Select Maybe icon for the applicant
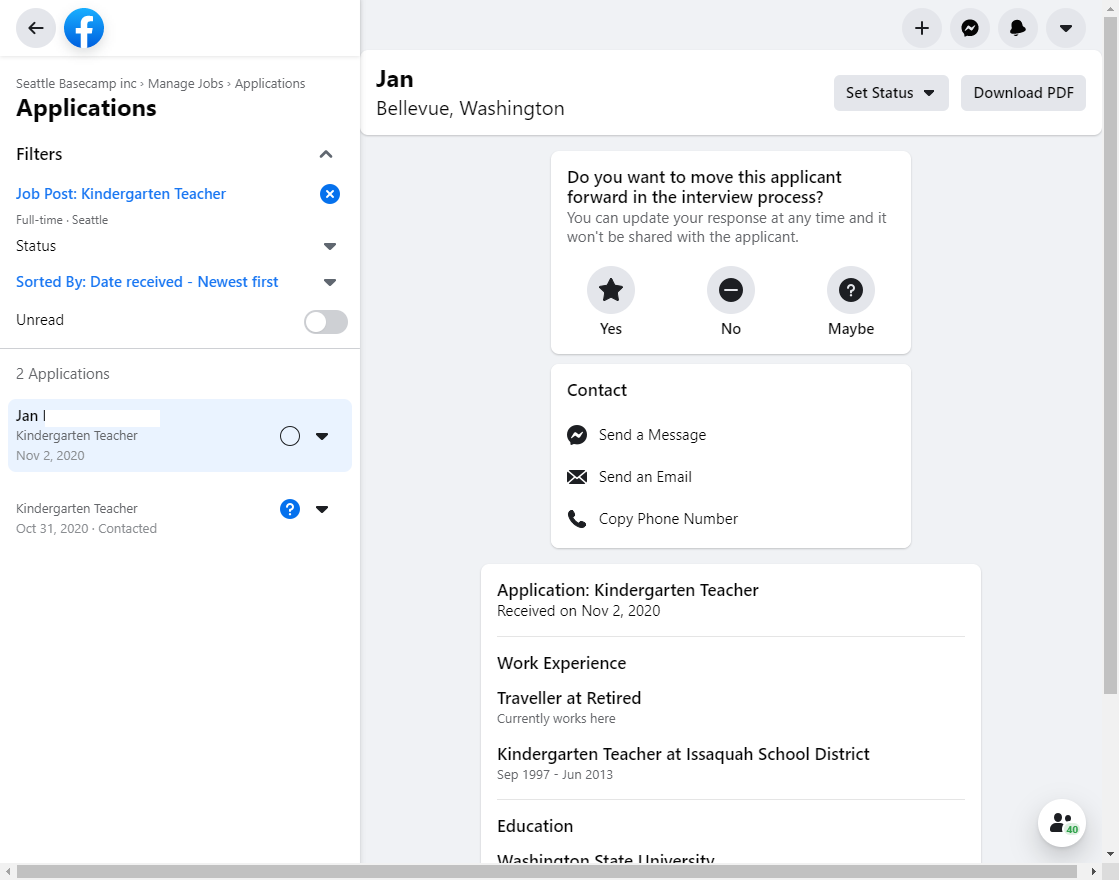1119x880 pixels. (850, 289)
